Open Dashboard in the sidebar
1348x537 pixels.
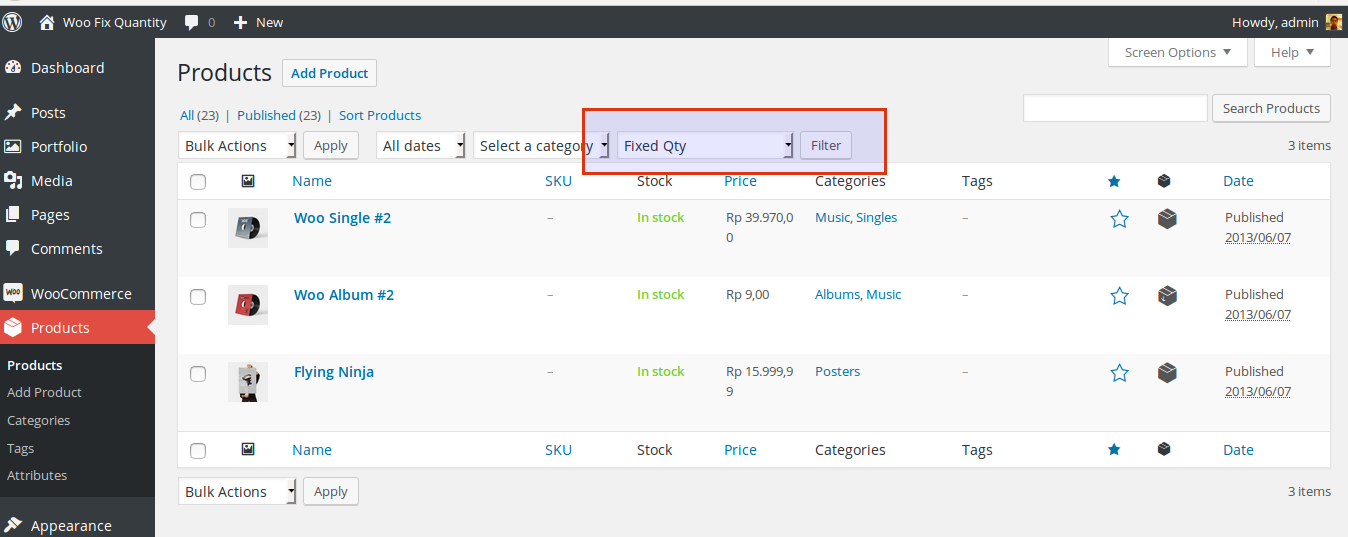[x=77, y=68]
